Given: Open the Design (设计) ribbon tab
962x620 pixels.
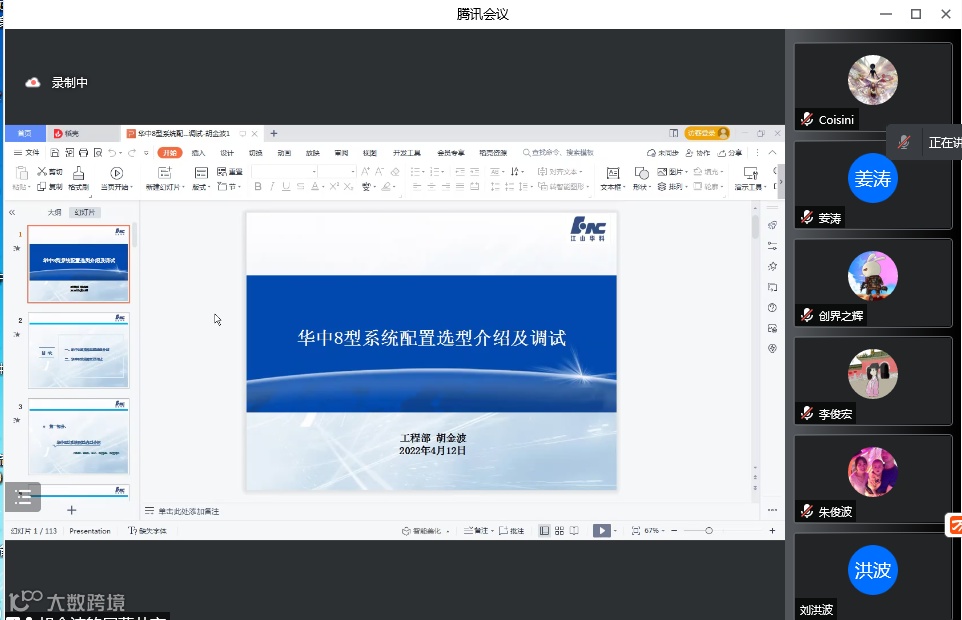Looking at the screenshot, I should tap(227, 153).
